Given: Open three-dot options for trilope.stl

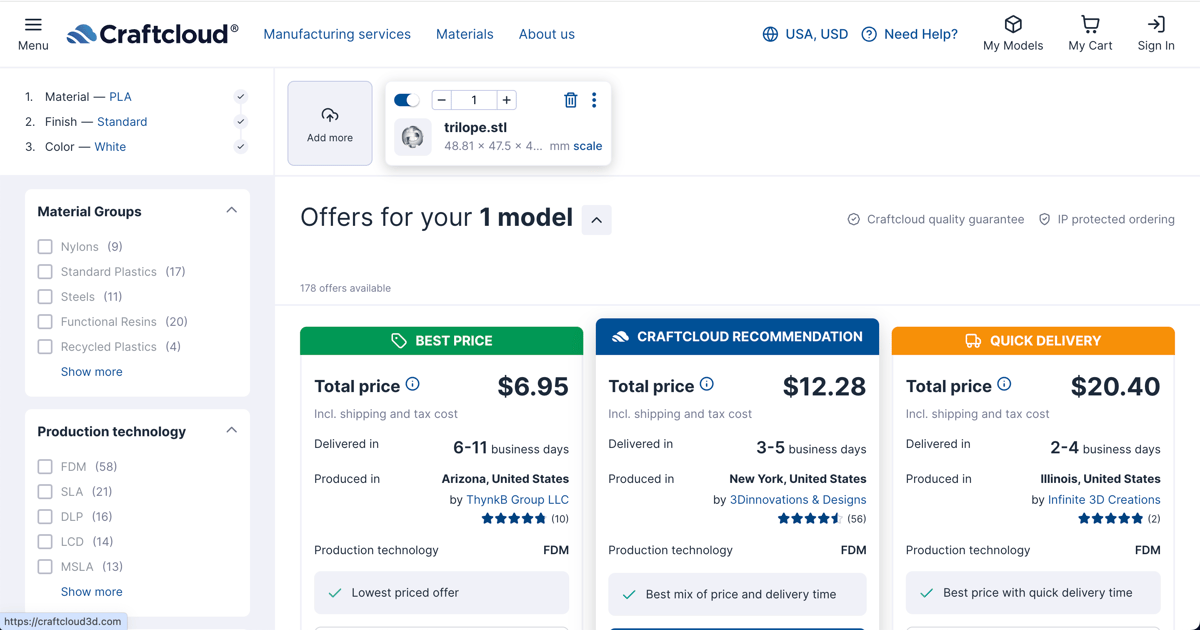Looking at the screenshot, I should (594, 100).
